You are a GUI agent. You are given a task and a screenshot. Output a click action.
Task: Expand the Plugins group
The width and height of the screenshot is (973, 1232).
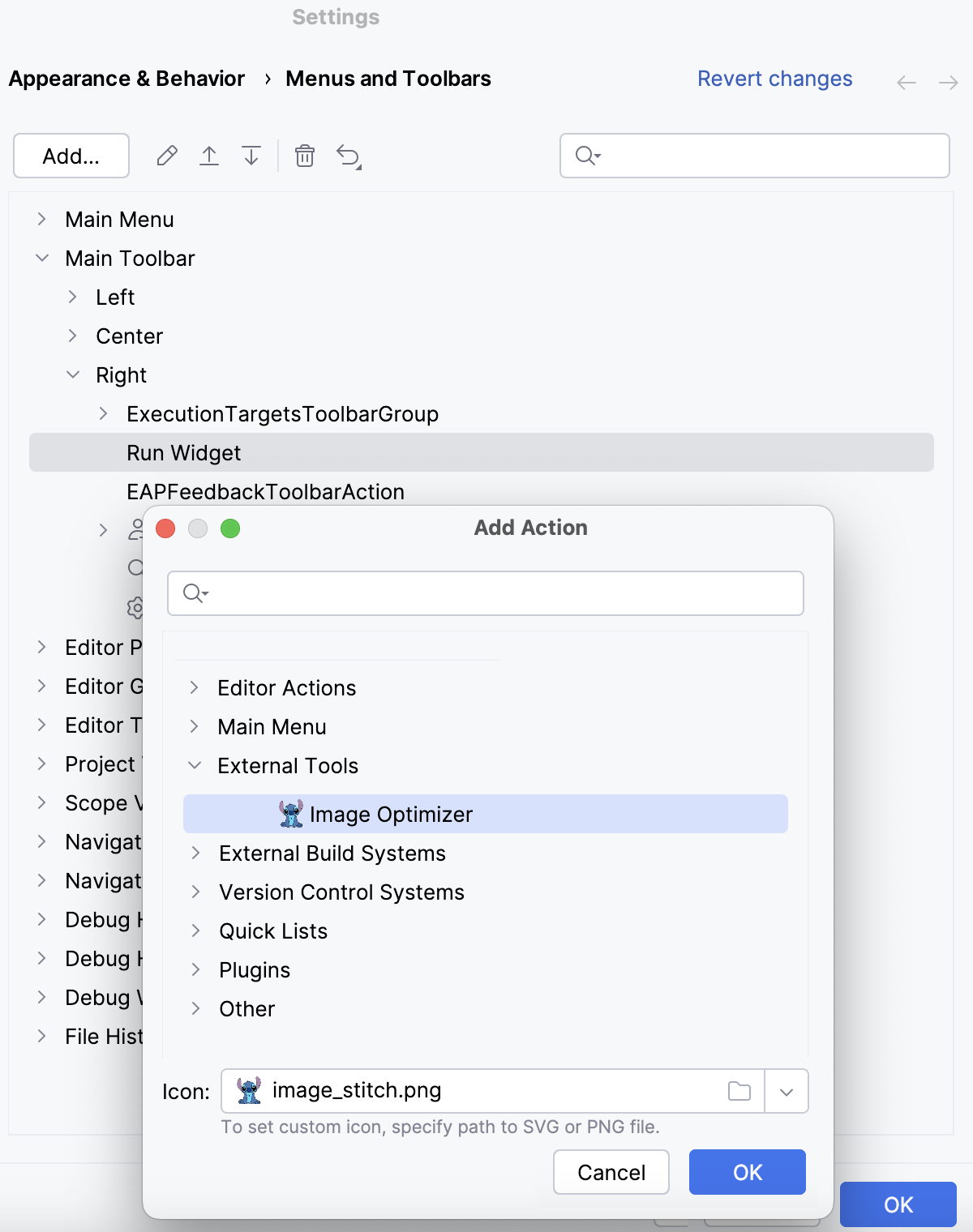(195, 969)
